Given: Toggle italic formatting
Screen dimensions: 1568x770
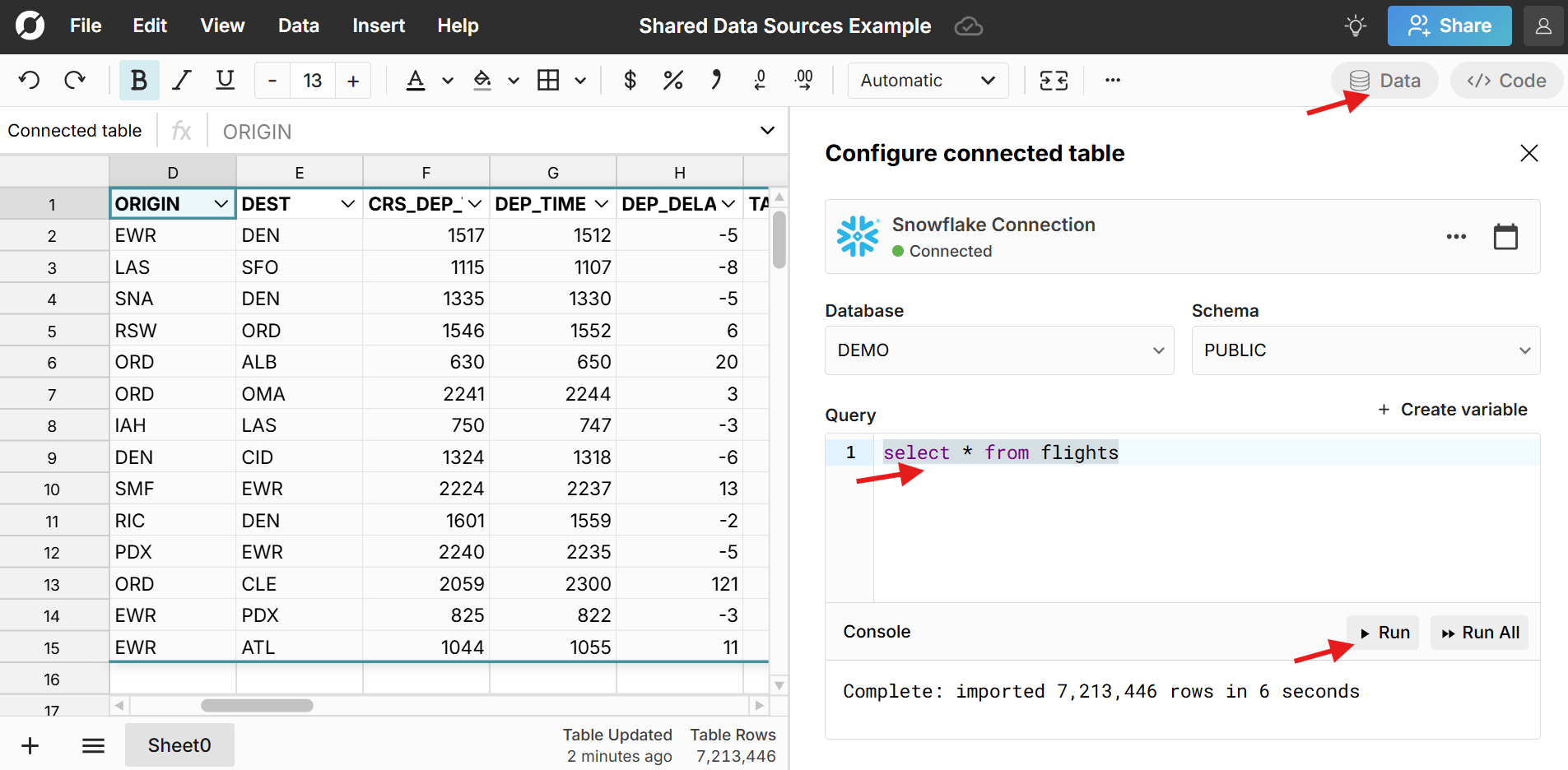Looking at the screenshot, I should [181, 80].
